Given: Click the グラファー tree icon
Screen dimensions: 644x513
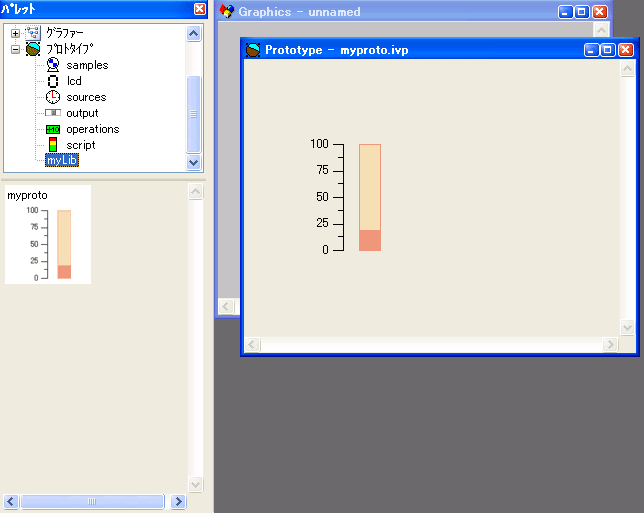Looking at the screenshot, I should coord(33,33).
